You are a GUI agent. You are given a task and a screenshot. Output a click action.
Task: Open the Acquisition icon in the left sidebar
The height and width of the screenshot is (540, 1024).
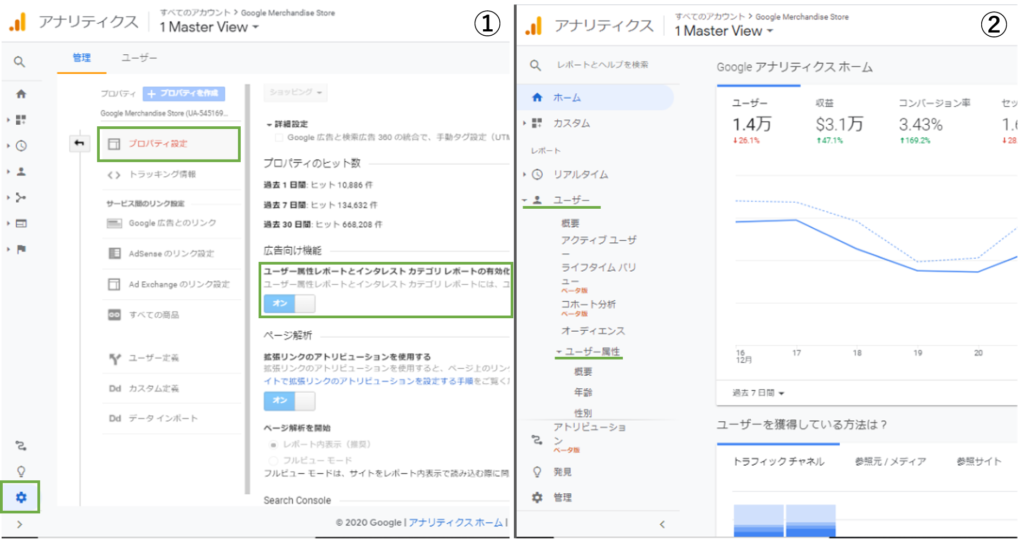[21, 197]
